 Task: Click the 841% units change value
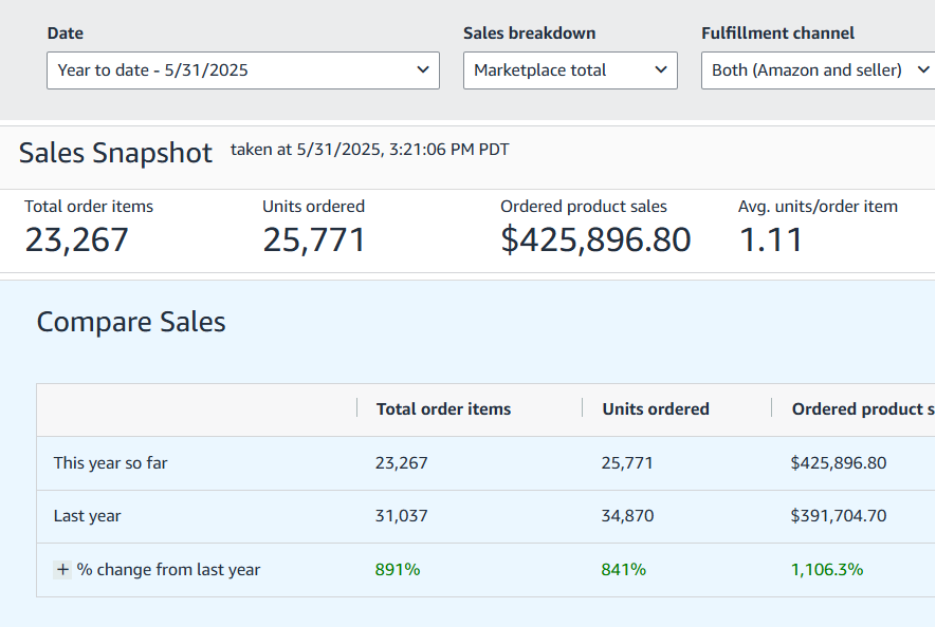click(x=623, y=570)
